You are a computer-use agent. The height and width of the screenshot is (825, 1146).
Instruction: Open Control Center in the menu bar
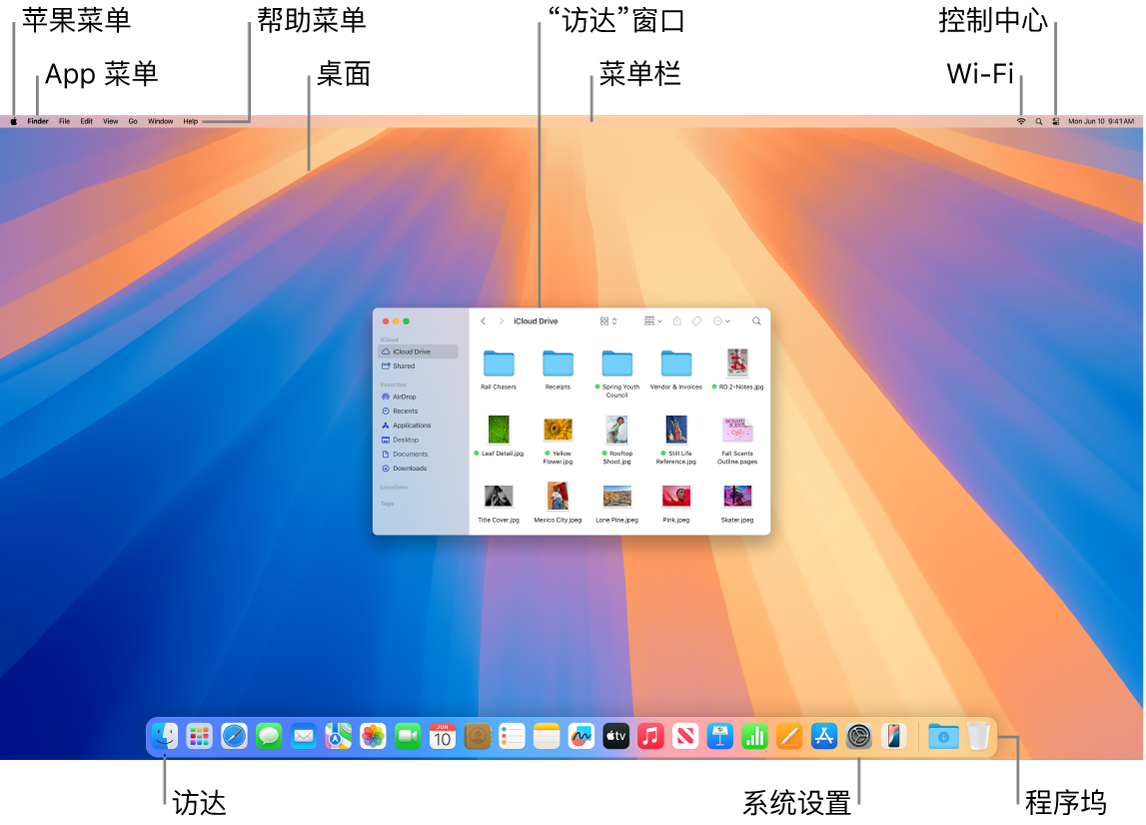[x=1055, y=121]
